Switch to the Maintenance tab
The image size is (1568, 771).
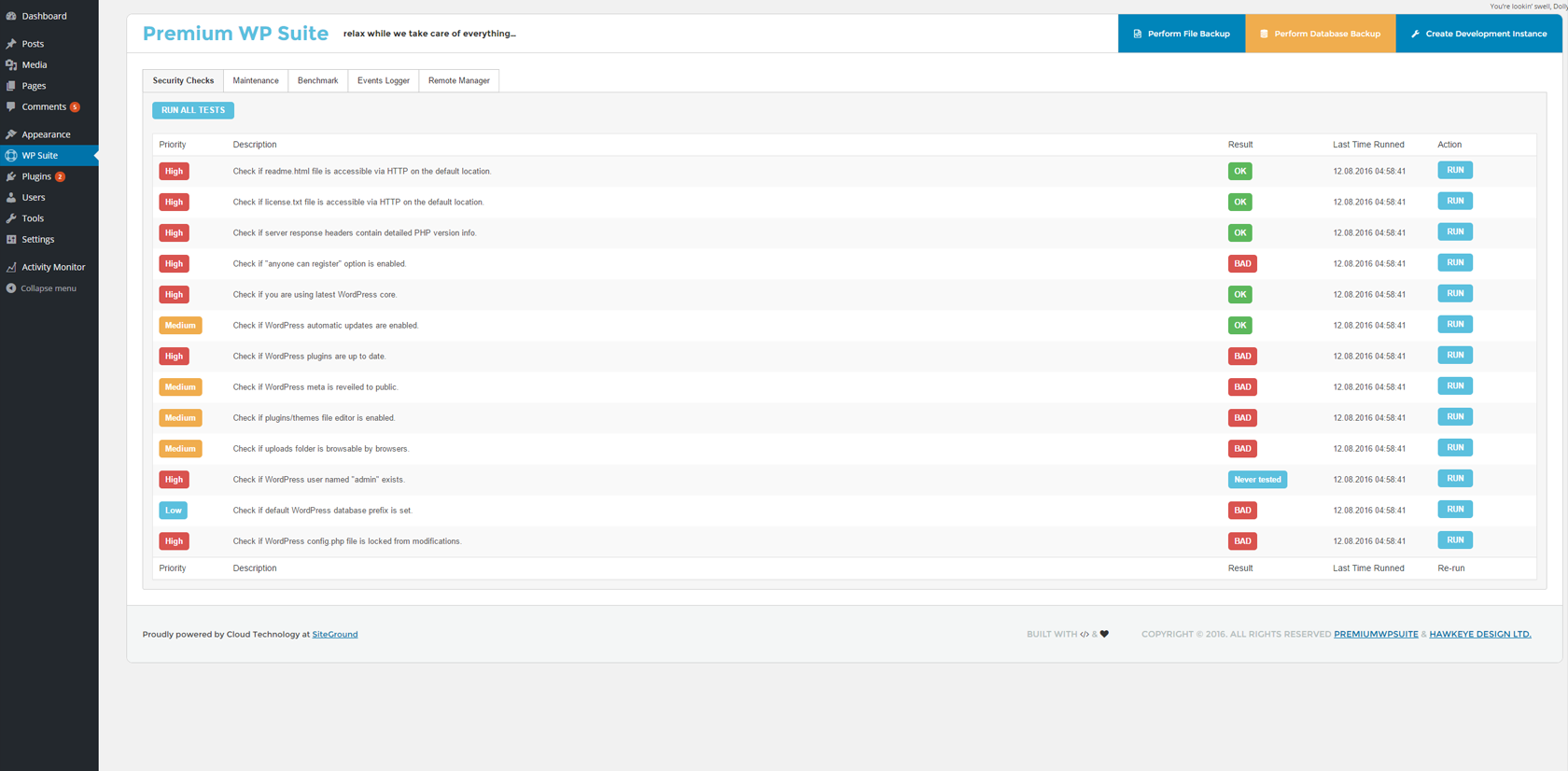256,81
